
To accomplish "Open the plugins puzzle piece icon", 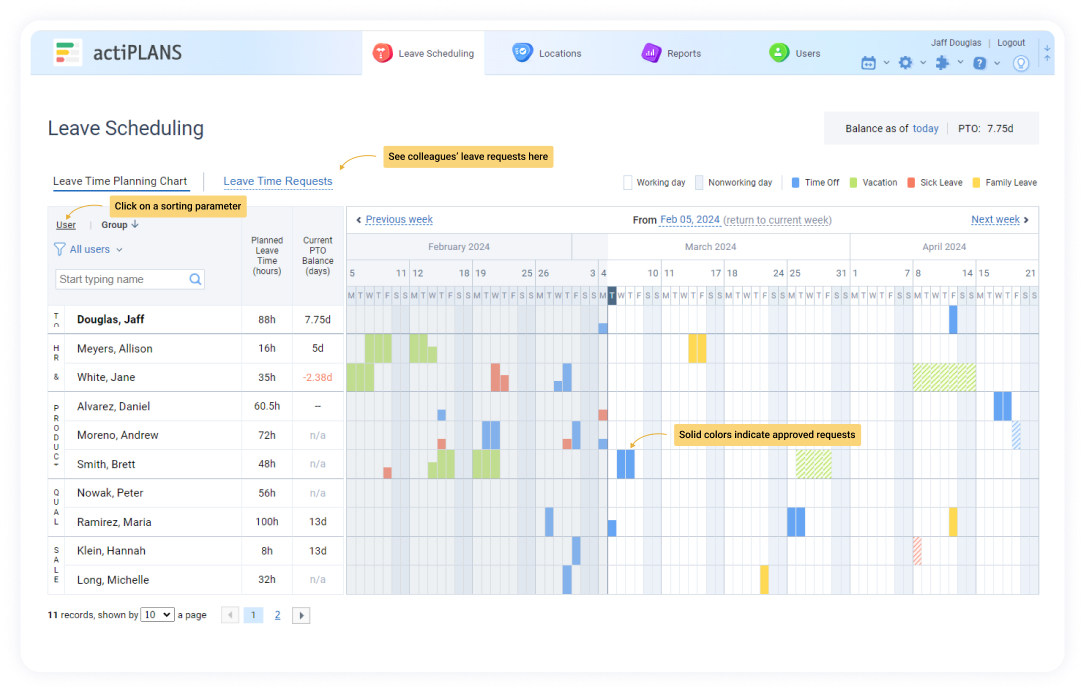I will coord(942,63).
